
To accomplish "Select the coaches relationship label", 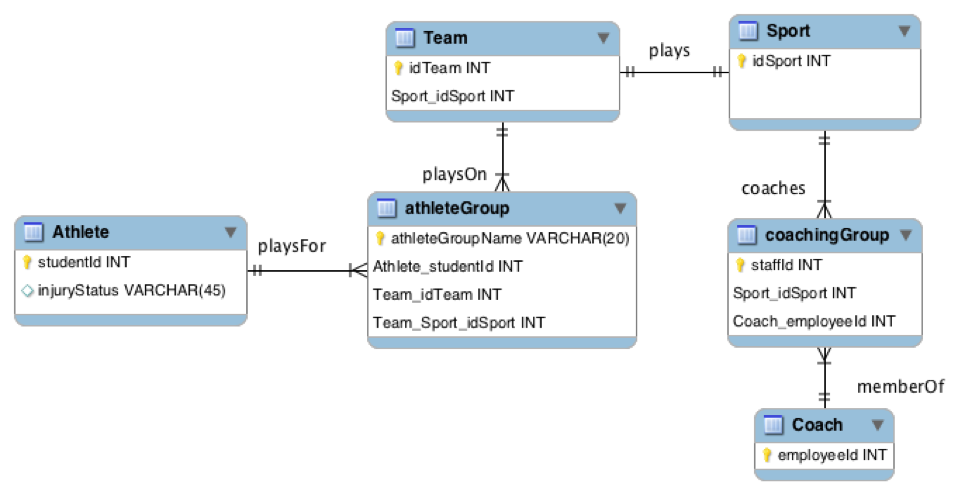I will point(773,188).
